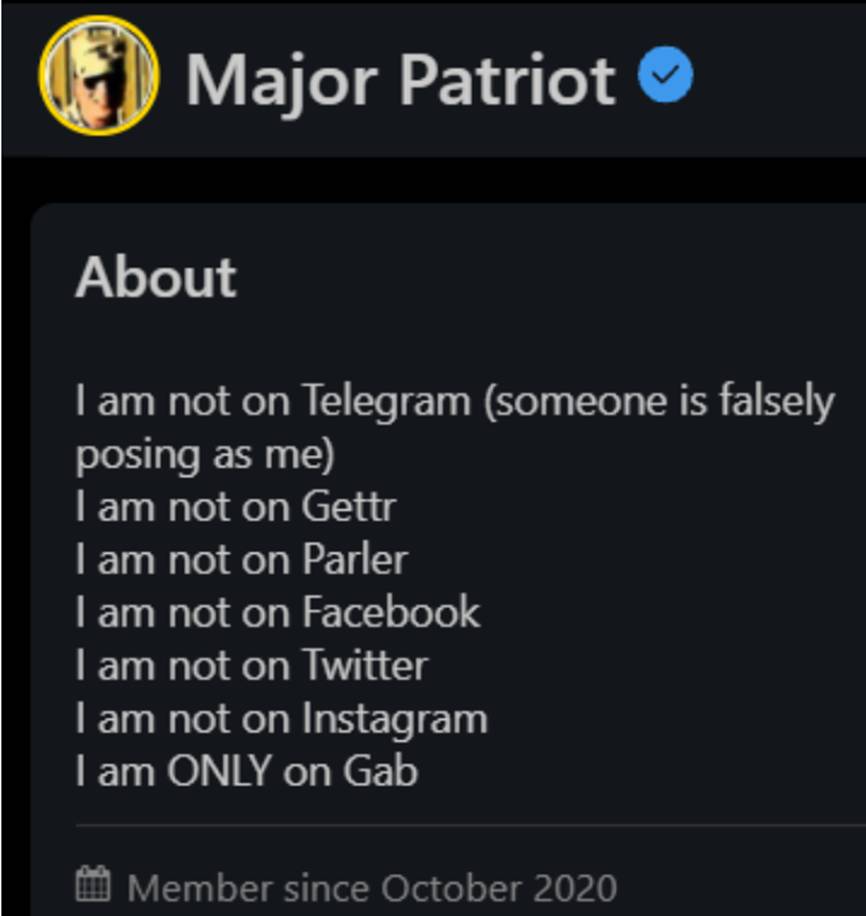Click the Member since October 2020 text

tap(372, 887)
